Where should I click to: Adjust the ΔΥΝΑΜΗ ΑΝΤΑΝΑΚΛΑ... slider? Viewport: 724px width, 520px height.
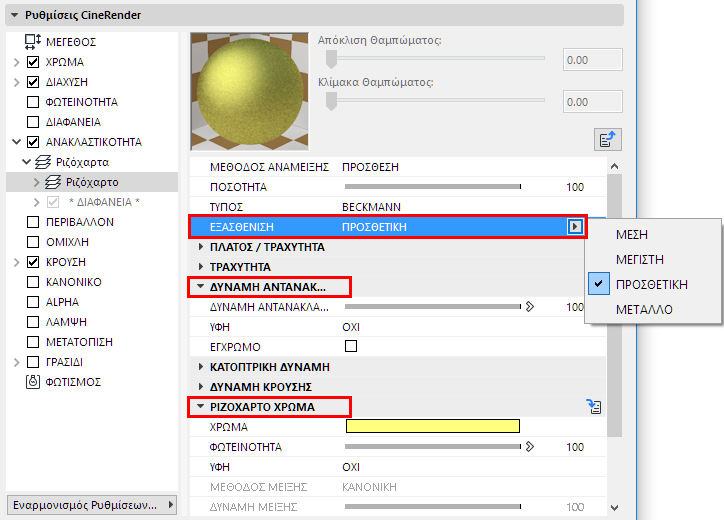(x=433, y=307)
